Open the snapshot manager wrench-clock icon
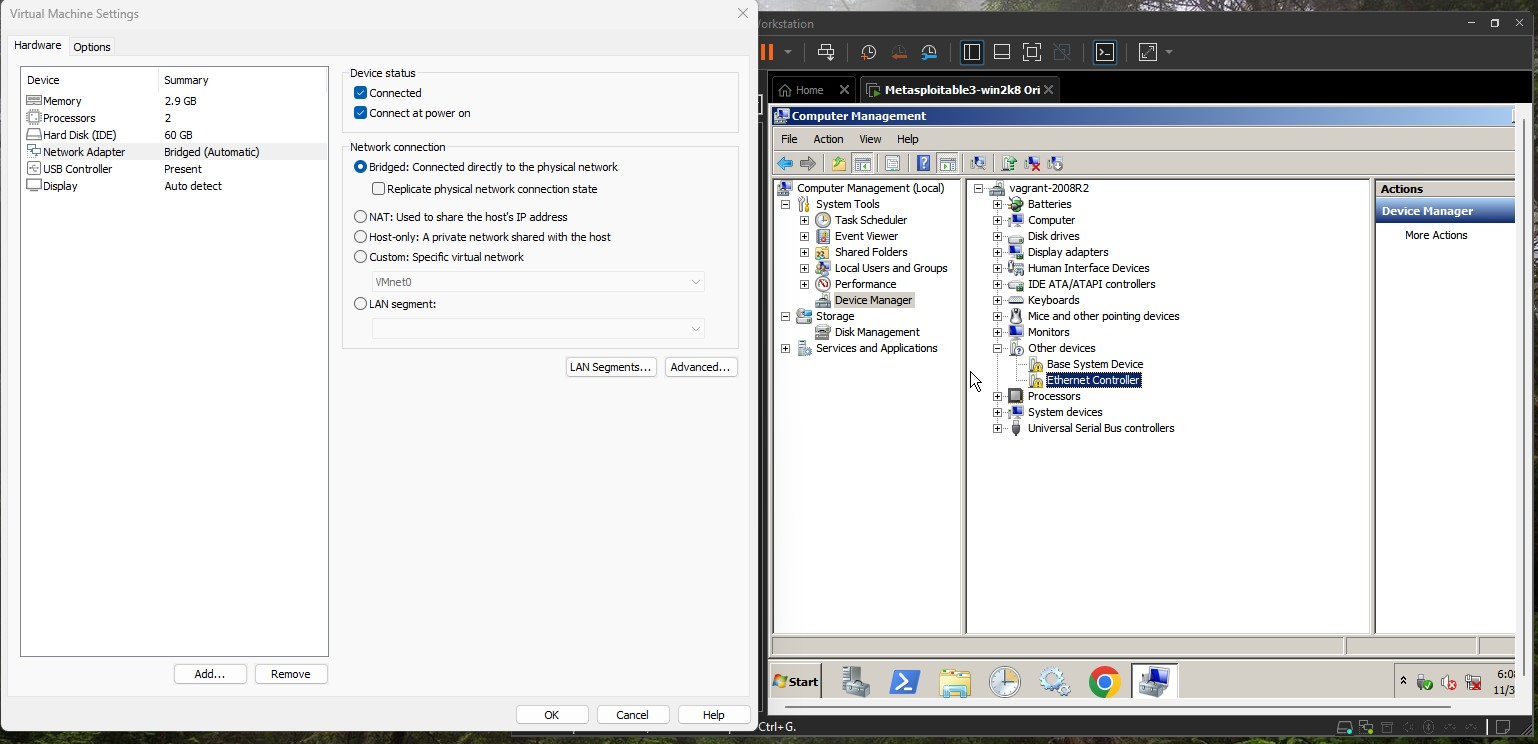The width and height of the screenshot is (1538, 744). pos(929,52)
